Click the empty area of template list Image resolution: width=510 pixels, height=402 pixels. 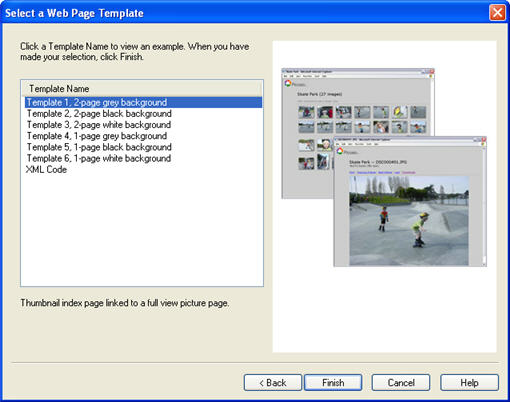142,230
